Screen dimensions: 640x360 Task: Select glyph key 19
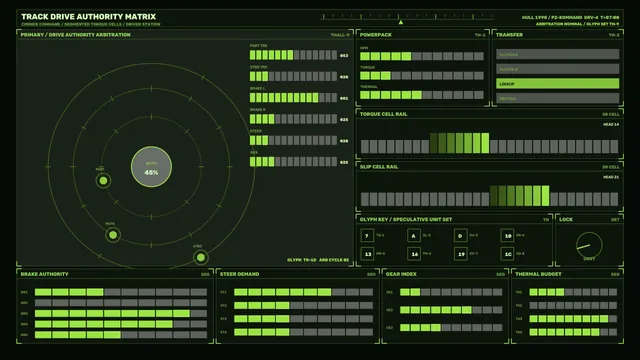point(460,254)
